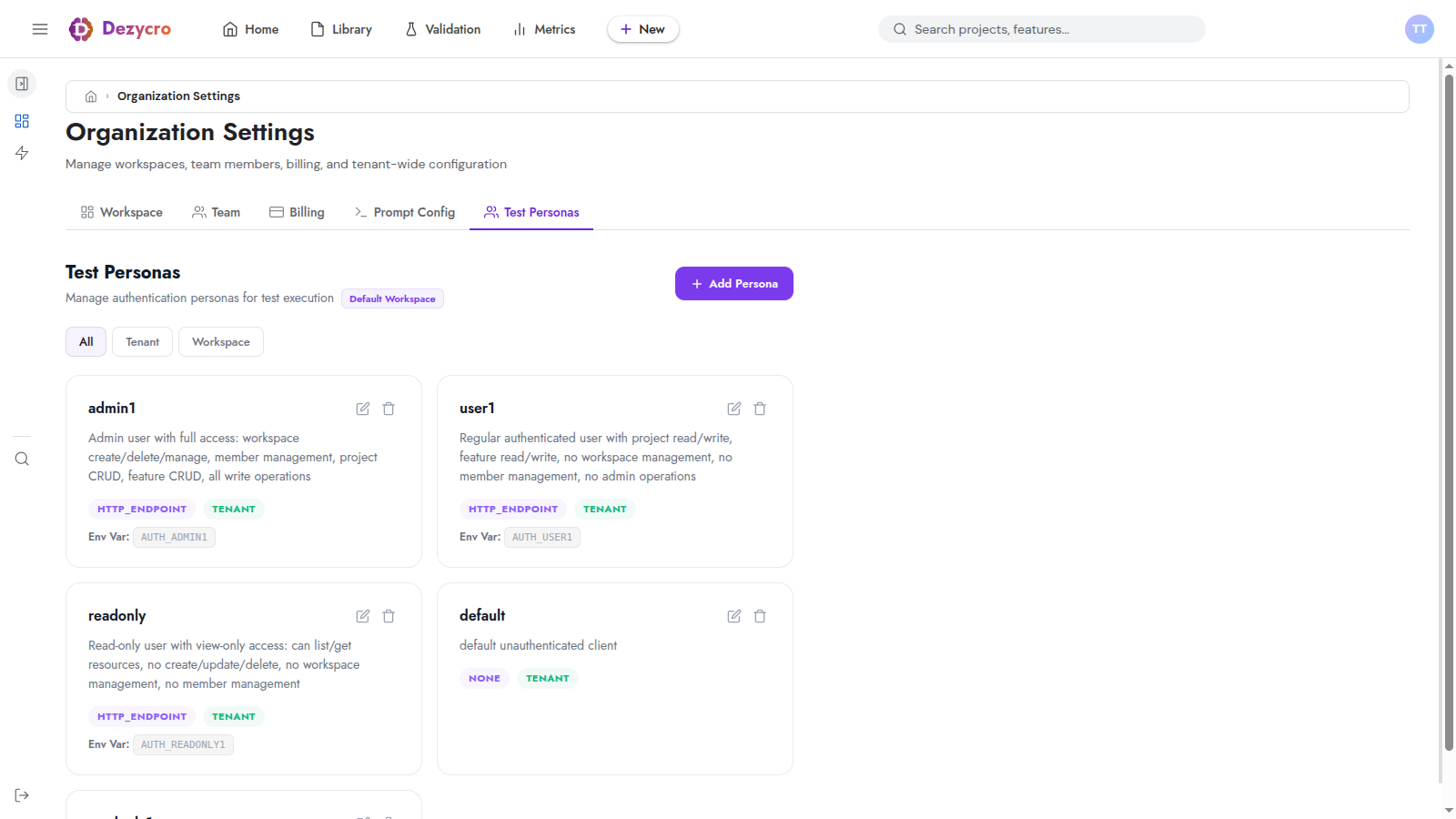Toggle the sidebar panel icon
Image resolution: width=1456 pixels, height=819 pixels.
click(22, 84)
